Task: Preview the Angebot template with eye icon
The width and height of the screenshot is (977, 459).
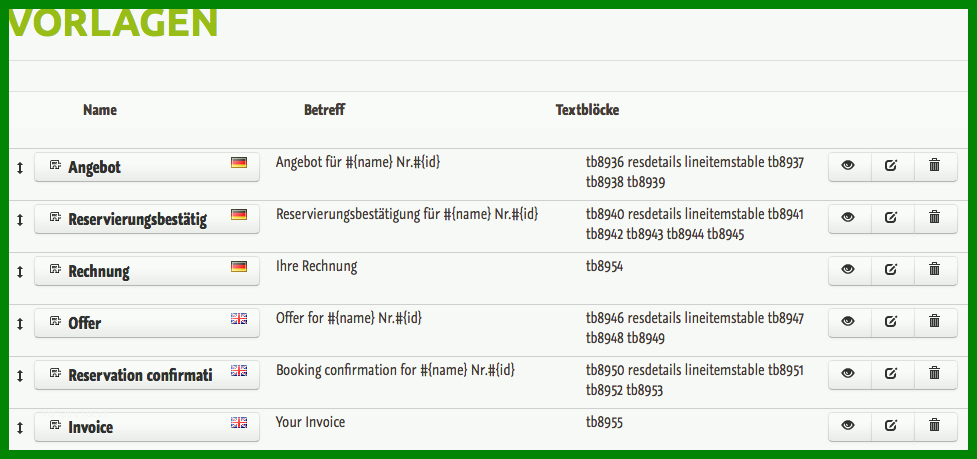Action: point(849,166)
